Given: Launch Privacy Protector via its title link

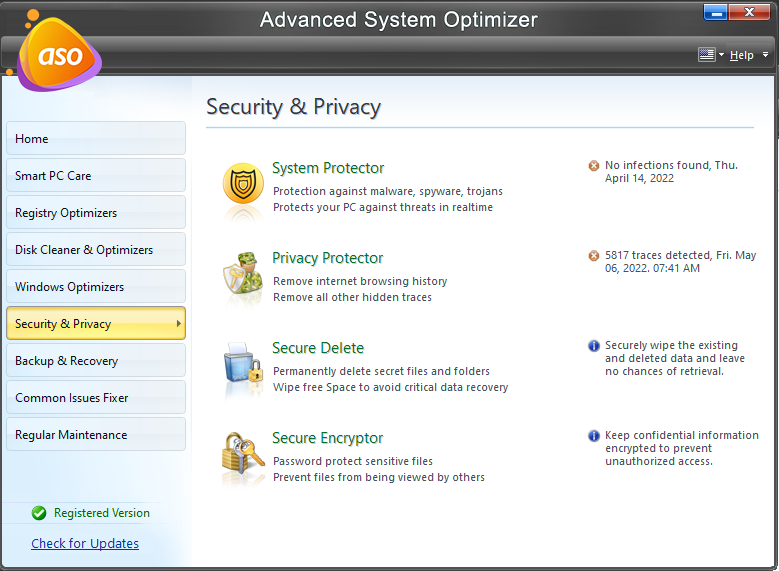Looking at the screenshot, I should [x=327, y=258].
